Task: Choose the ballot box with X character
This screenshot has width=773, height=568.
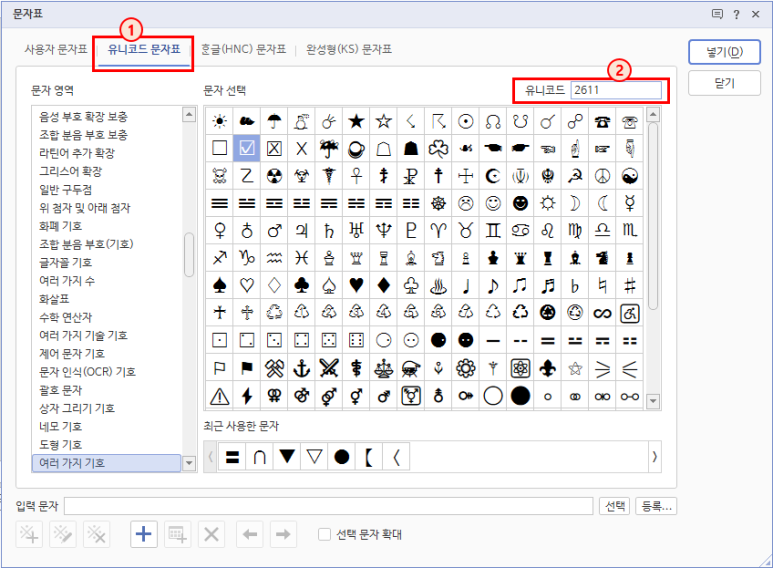Action: (x=274, y=148)
